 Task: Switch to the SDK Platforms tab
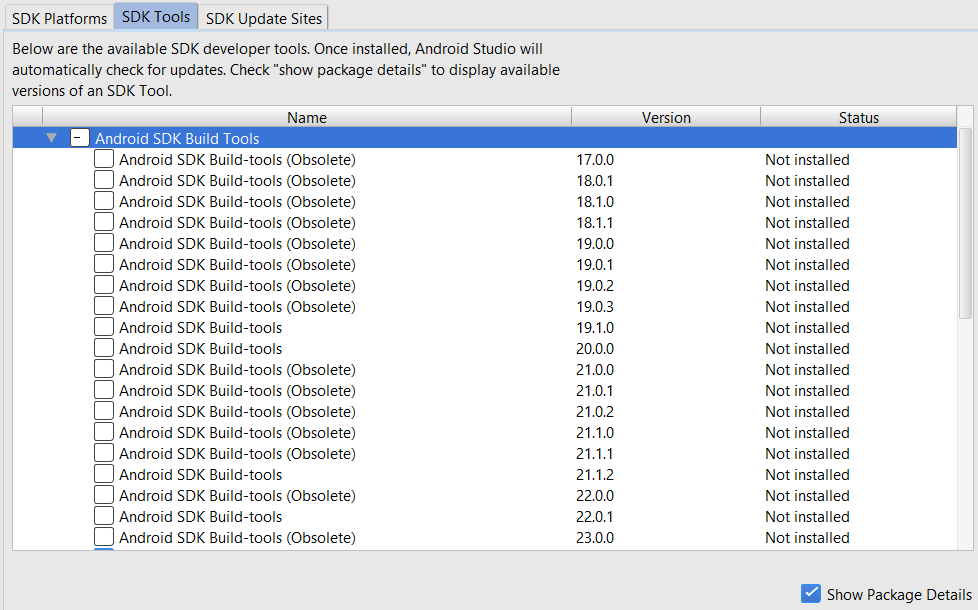(59, 18)
